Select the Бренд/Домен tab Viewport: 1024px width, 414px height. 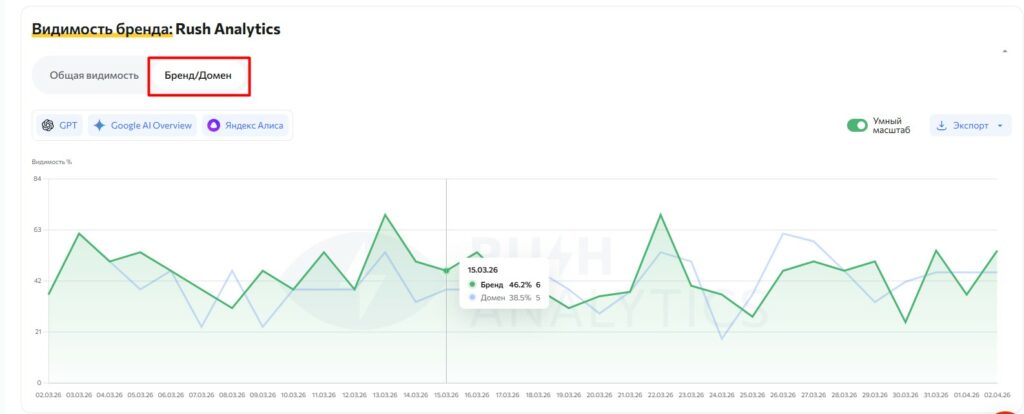point(198,76)
